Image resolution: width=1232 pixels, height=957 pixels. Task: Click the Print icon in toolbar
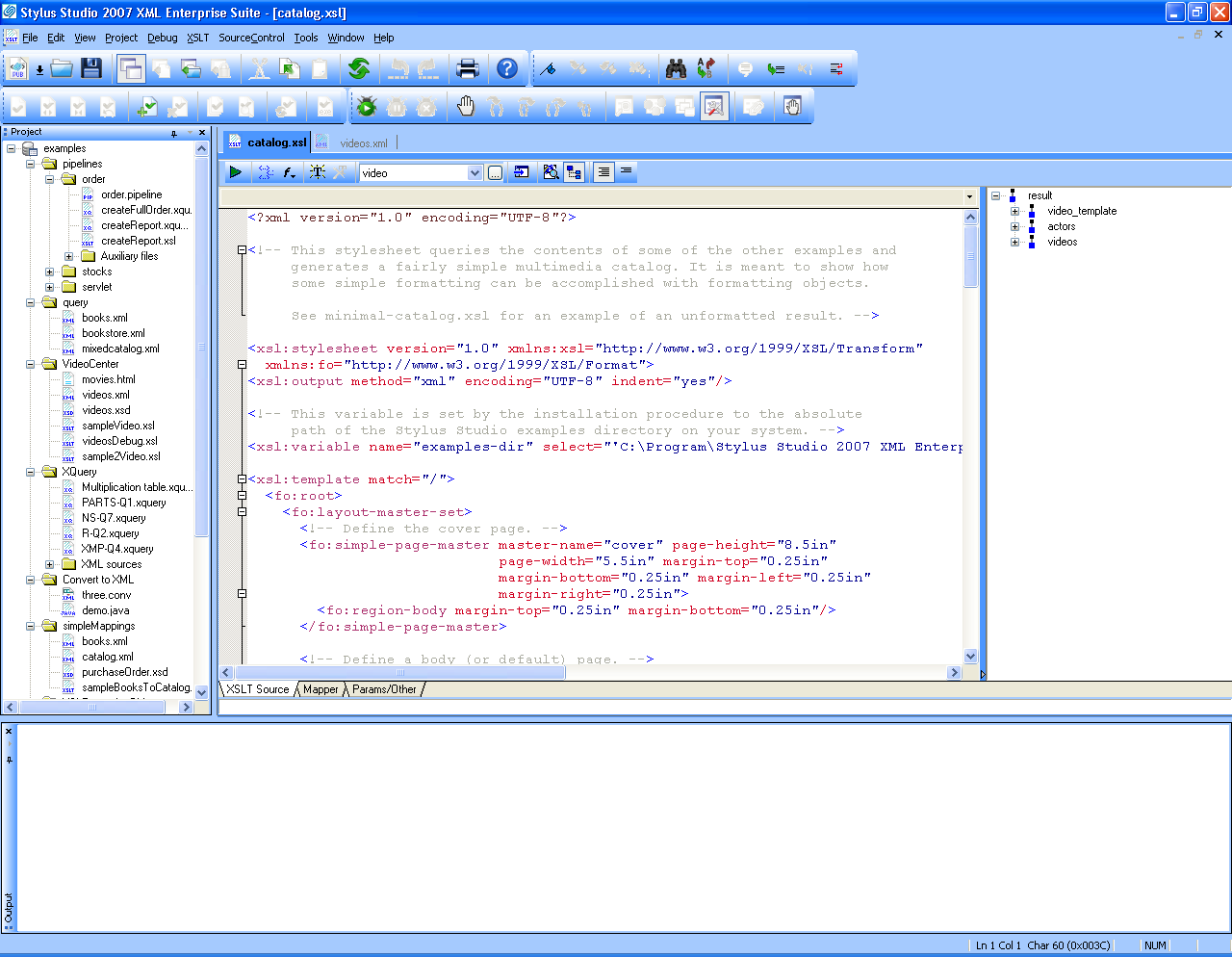pos(468,68)
